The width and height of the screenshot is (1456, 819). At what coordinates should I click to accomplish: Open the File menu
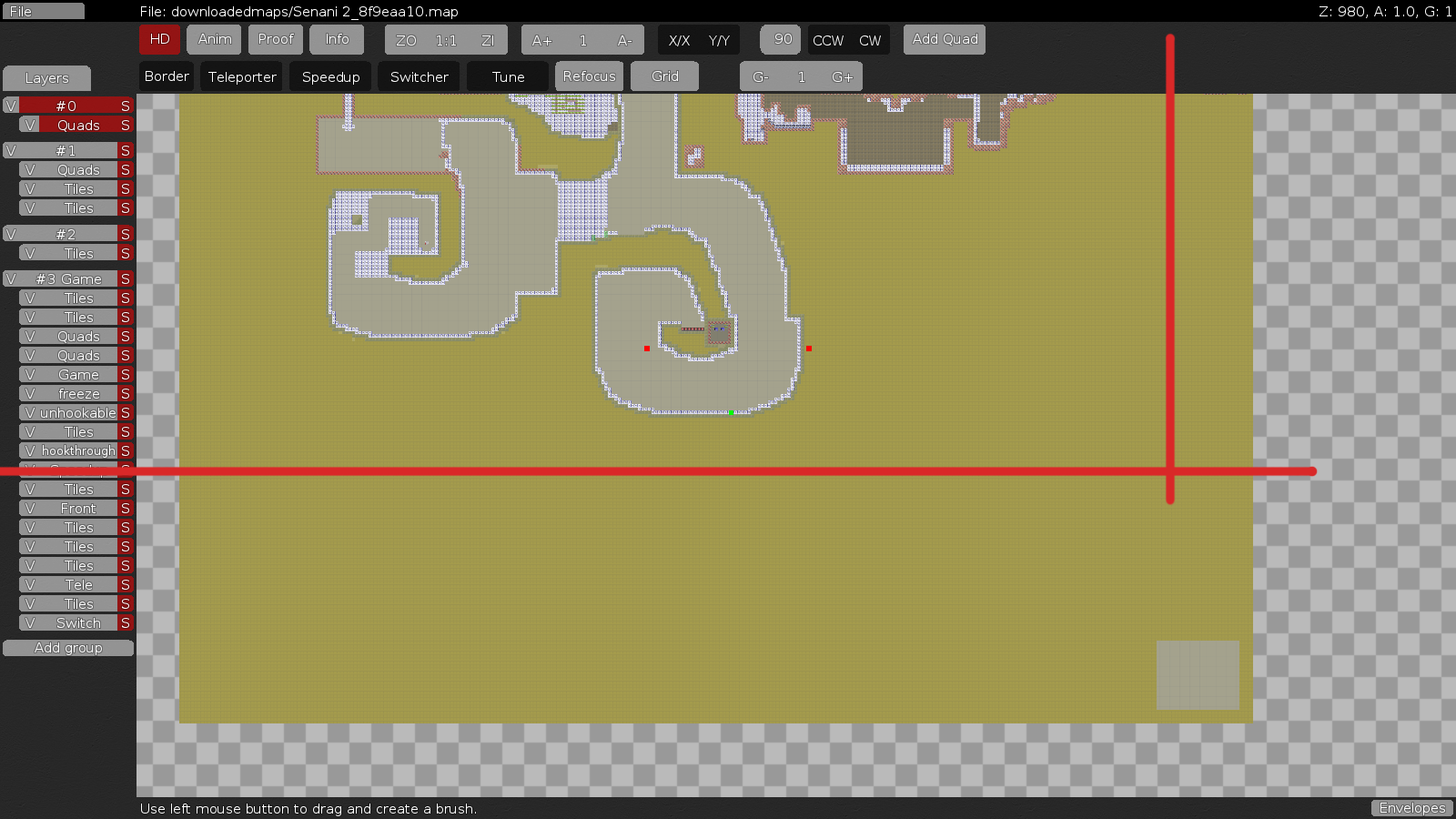[43, 11]
